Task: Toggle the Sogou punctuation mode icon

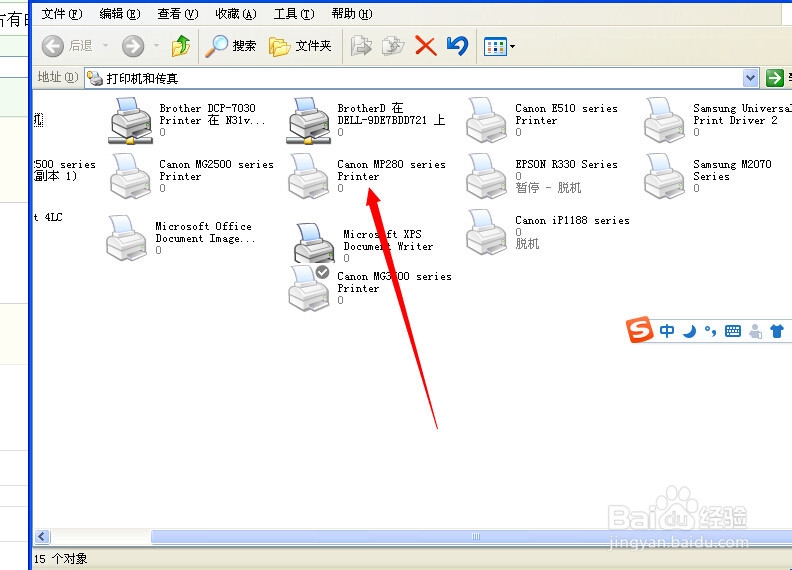Action: 711,331
